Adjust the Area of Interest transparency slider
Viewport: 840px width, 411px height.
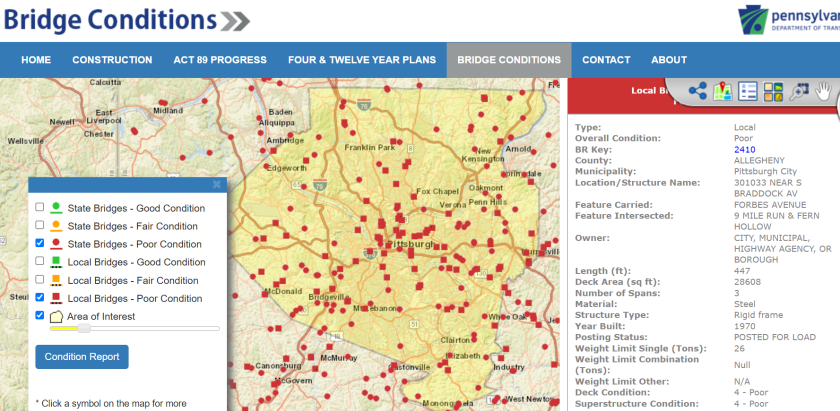tap(84, 328)
